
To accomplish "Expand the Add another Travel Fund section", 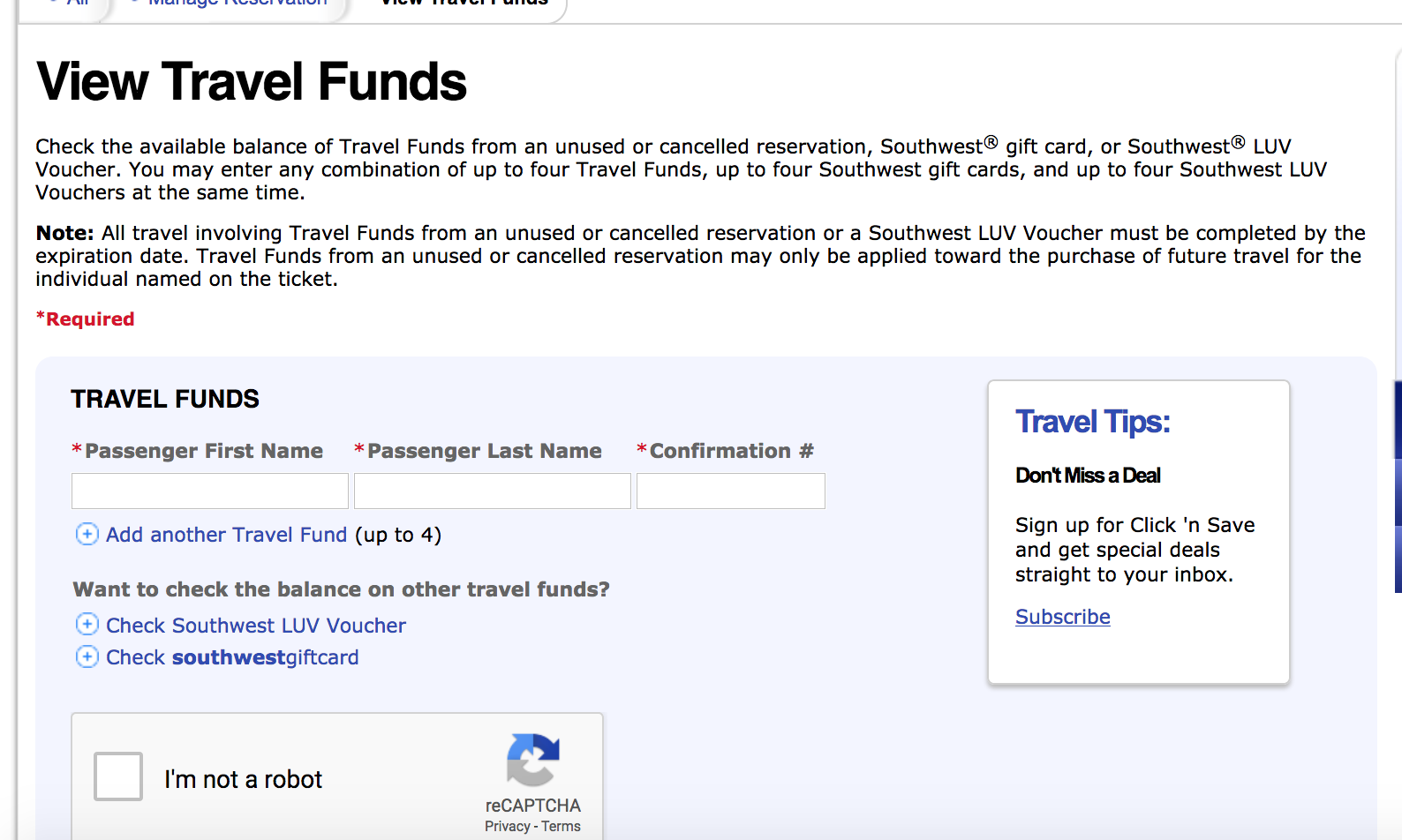I will tap(226, 535).
